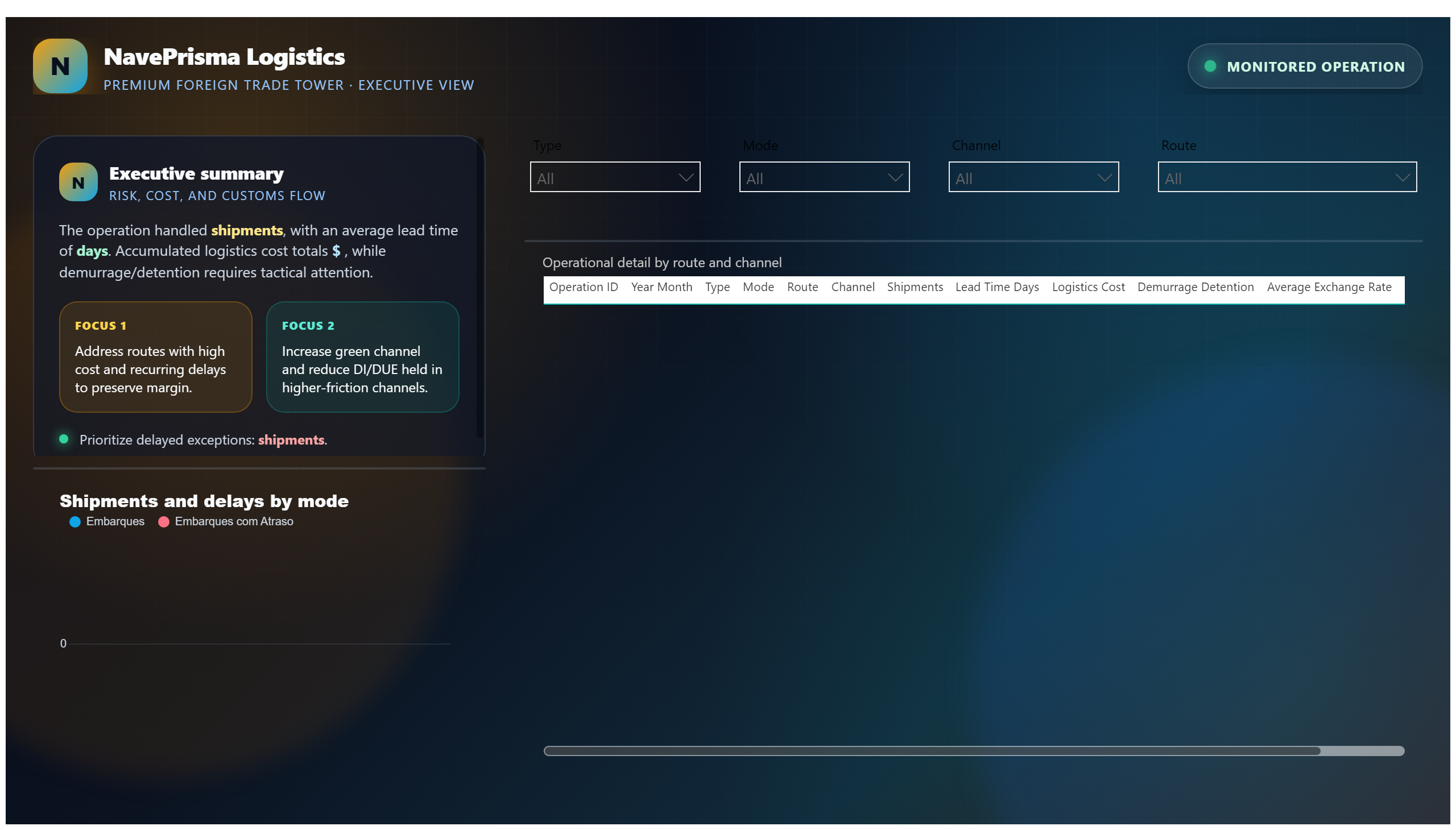Click 'Operational detail by route and channel' title

coord(661,263)
